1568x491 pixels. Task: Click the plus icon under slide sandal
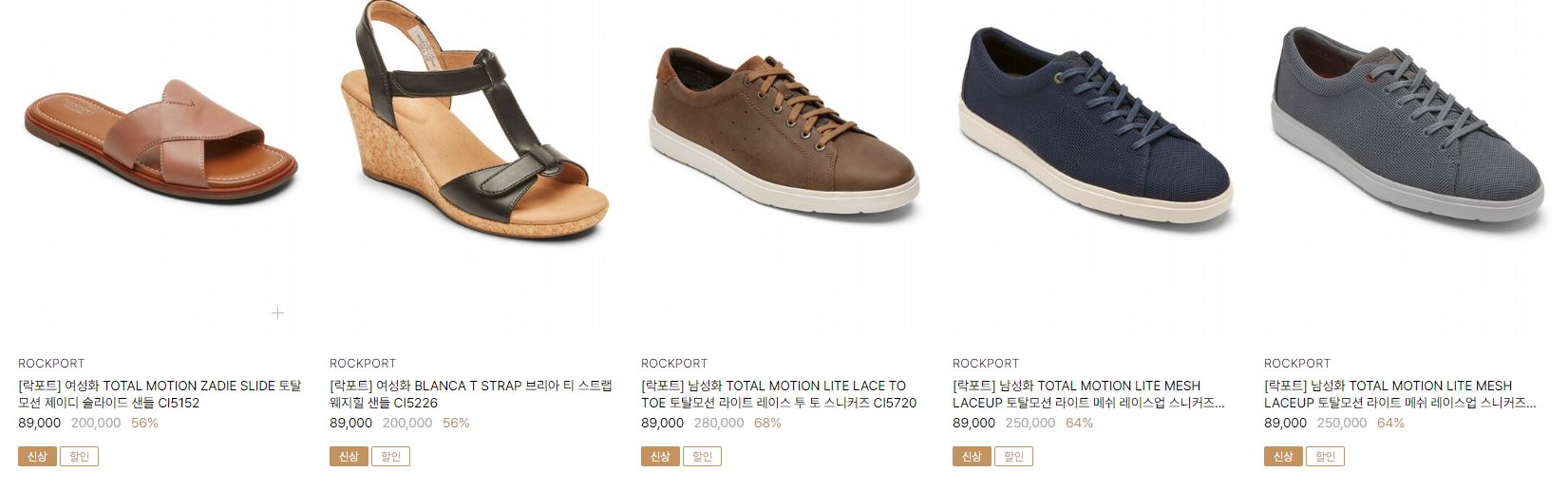[277, 312]
